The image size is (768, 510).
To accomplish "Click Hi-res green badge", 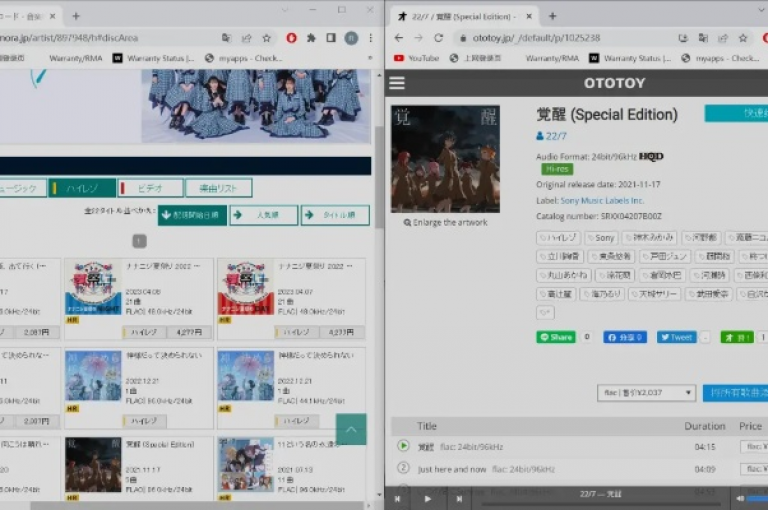I will (557, 169).
